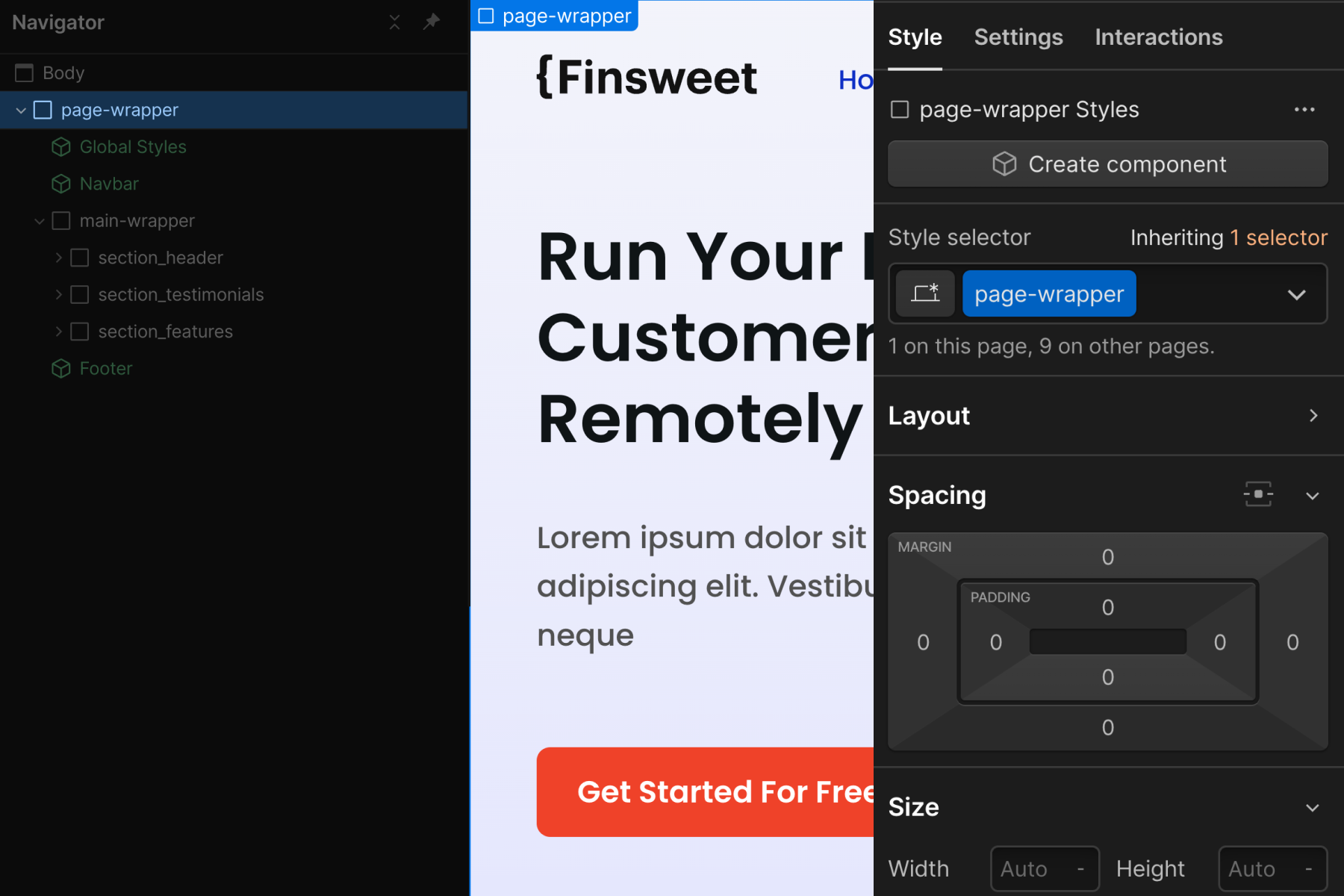Click the top padding value
The height and width of the screenshot is (896, 1344).
(1108, 608)
